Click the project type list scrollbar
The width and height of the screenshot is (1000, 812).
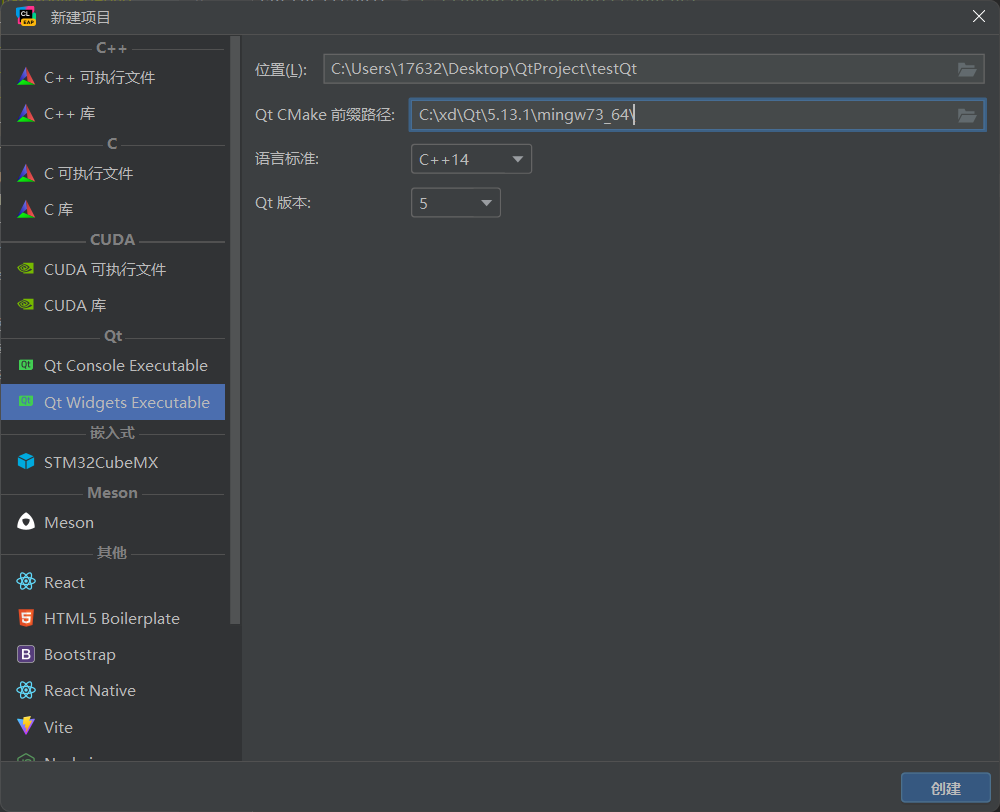point(235,330)
